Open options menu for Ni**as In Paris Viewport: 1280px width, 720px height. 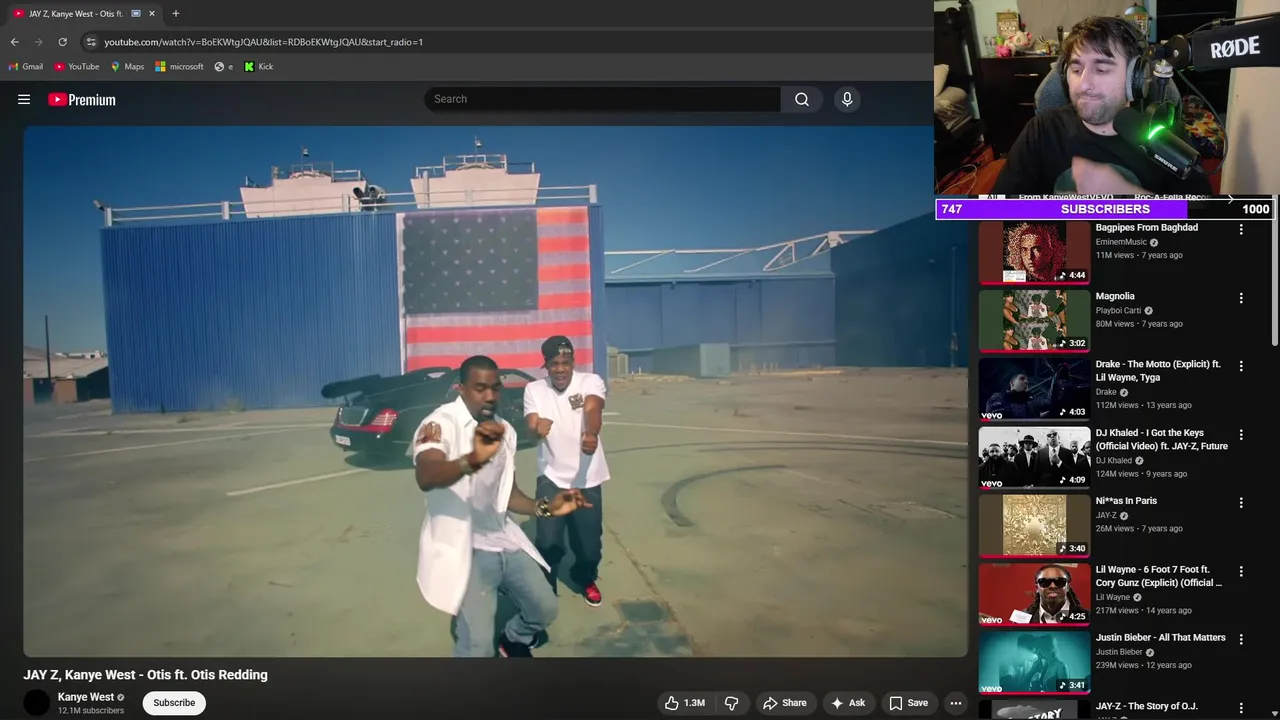click(x=1241, y=503)
